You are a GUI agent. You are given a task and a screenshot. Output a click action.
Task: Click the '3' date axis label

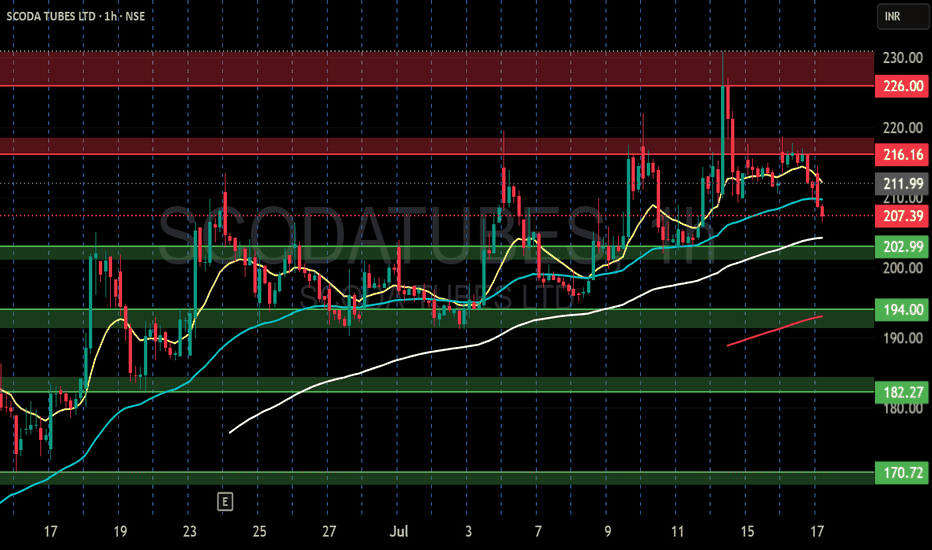point(468,531)
